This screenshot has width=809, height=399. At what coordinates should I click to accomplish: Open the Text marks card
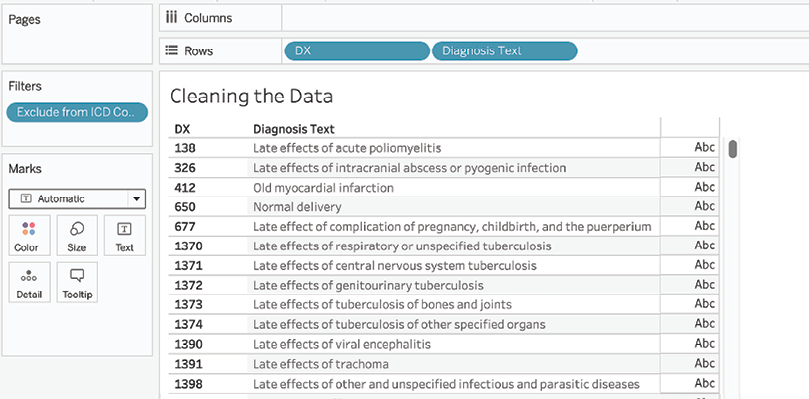click(124, 235)
